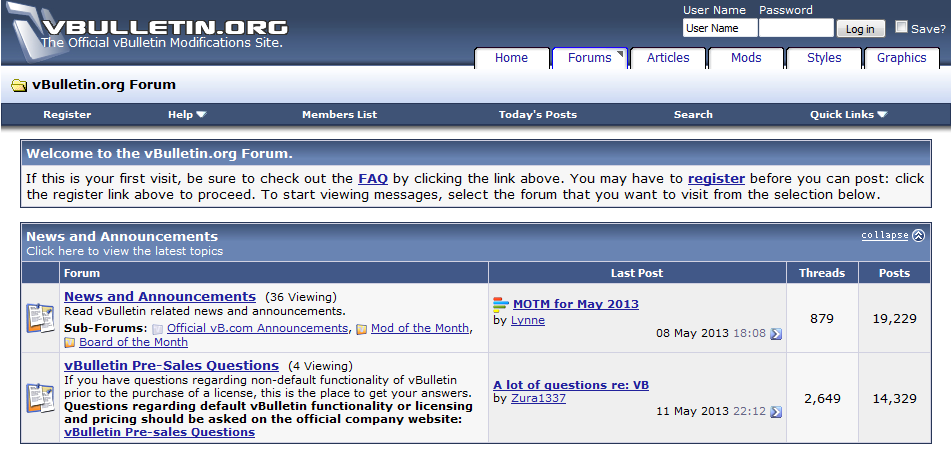Viewport: 952px width, 451px height.
Task: Click the vBulletin.org logo
Action: [x=149, y=32]
